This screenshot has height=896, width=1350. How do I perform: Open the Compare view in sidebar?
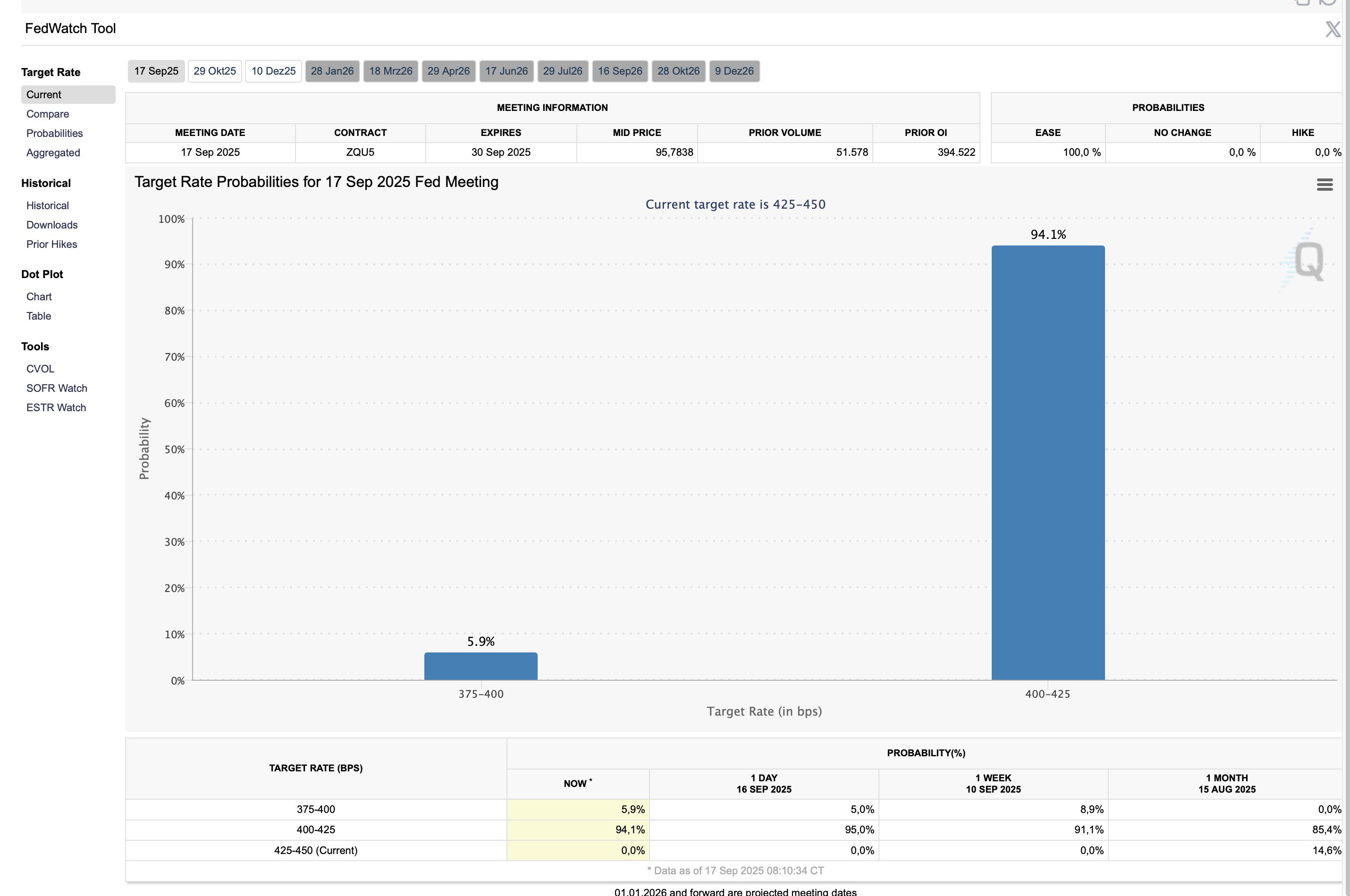(47, 114)
